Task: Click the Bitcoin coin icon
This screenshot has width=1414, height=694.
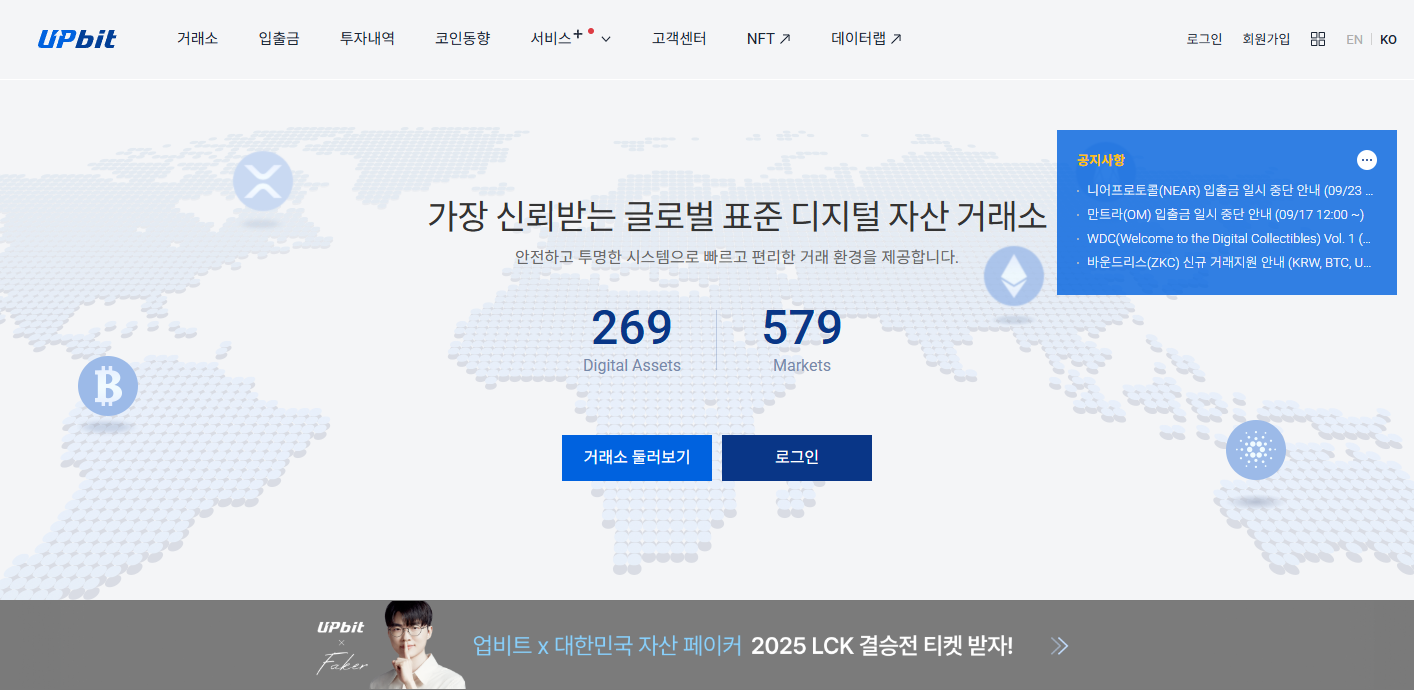Action: 108,386
